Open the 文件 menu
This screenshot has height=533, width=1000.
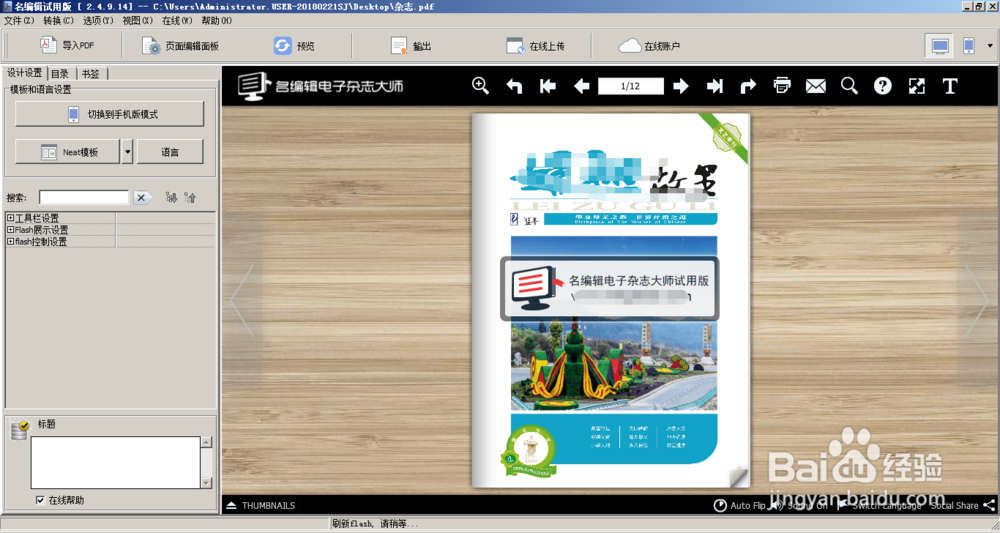(x=18, y=20)
